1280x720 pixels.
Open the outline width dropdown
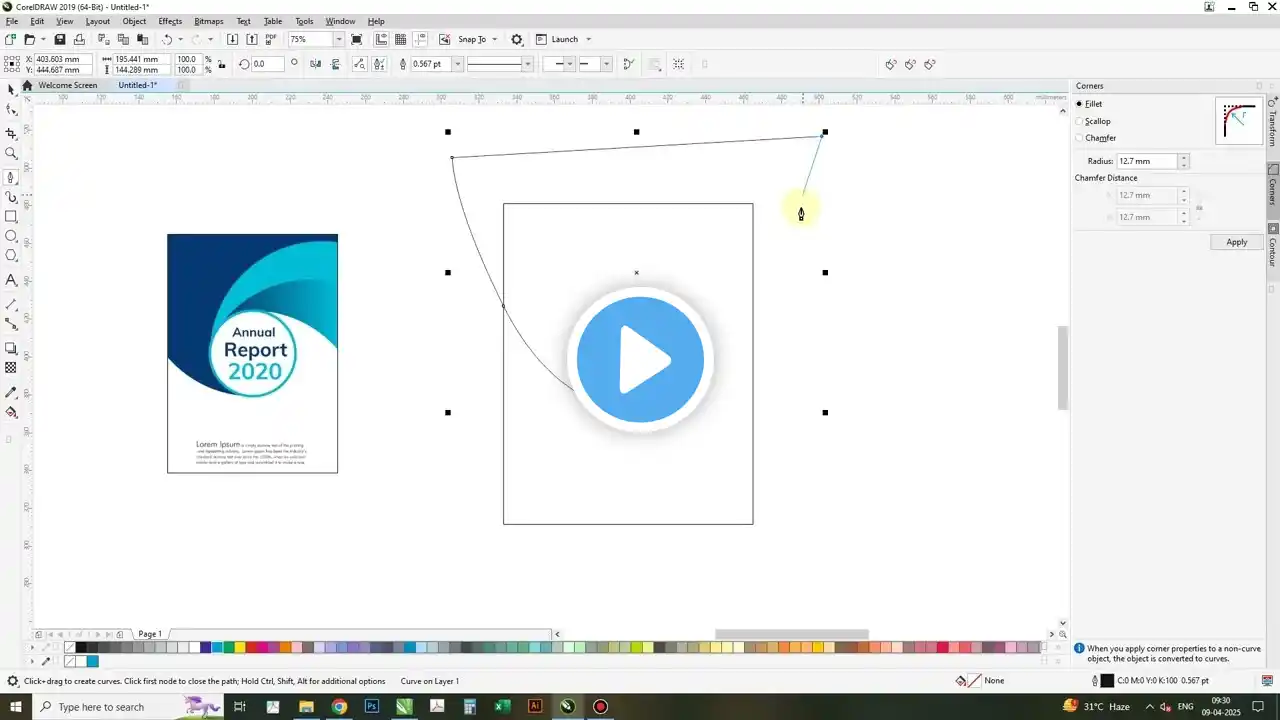click(x=458, y=64)
